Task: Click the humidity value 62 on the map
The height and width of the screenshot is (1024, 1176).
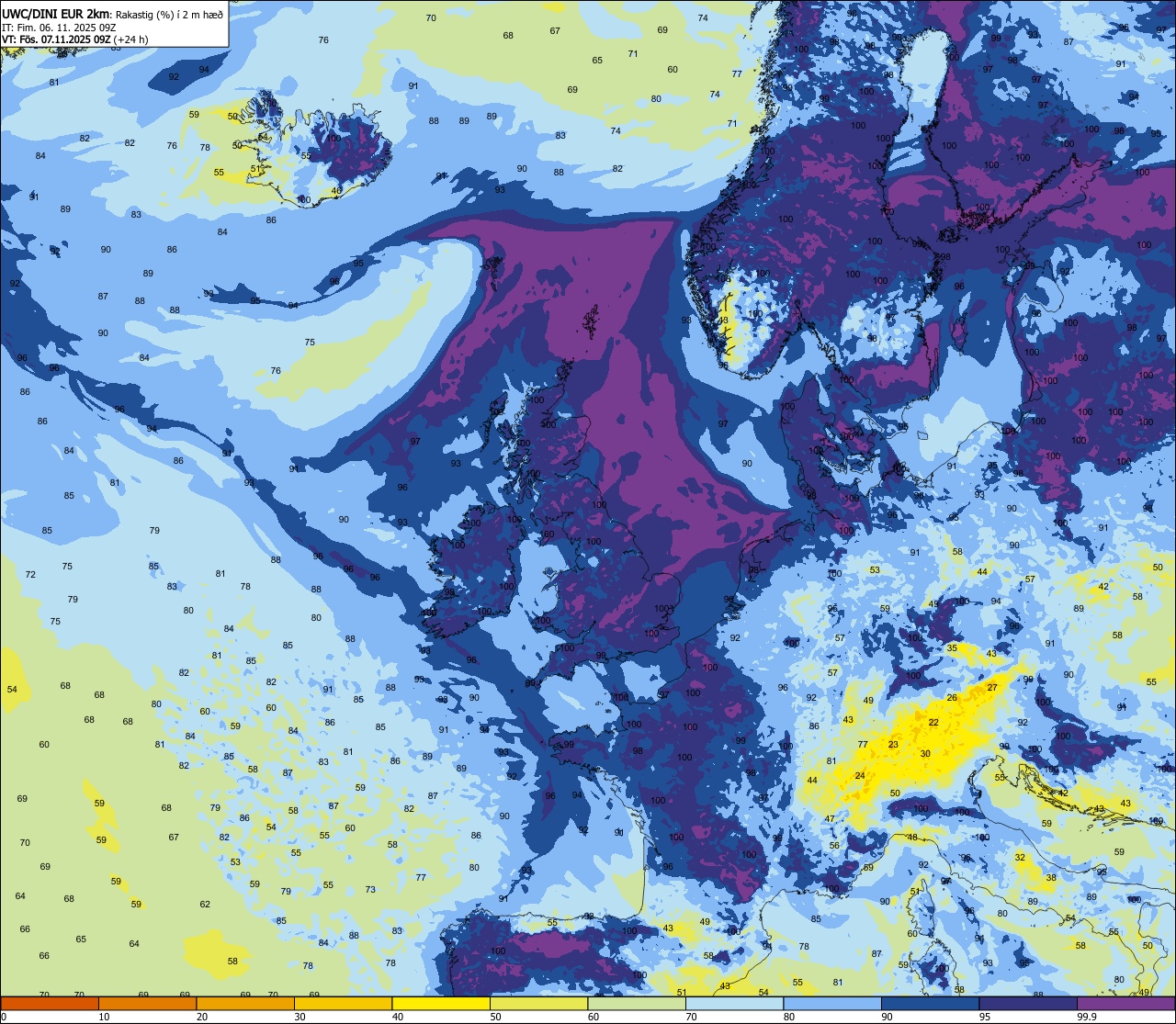Action: tap(205, 905)
